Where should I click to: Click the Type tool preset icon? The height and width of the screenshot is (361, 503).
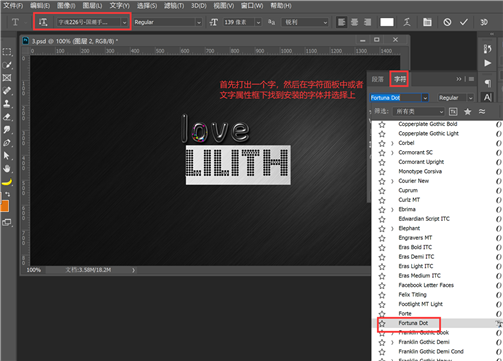[x=15, y=22]
